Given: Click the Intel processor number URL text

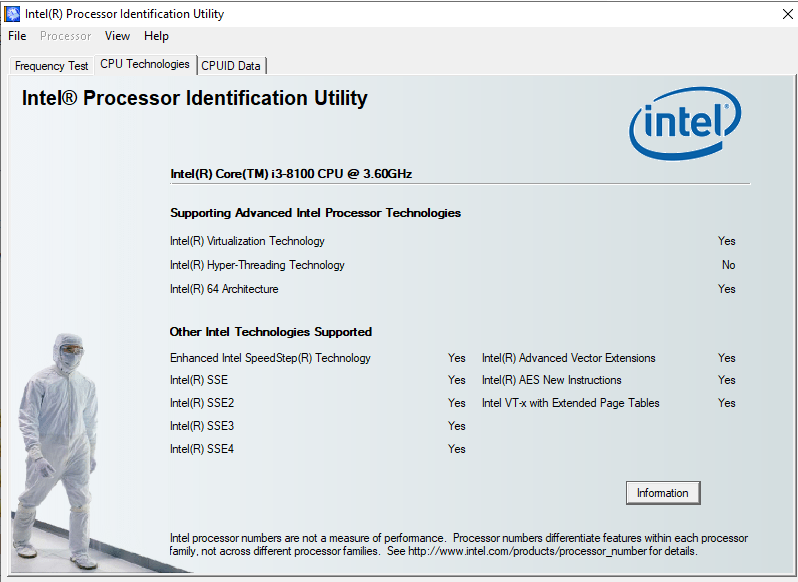Looking at the screenshot, I should click(527, 551).
